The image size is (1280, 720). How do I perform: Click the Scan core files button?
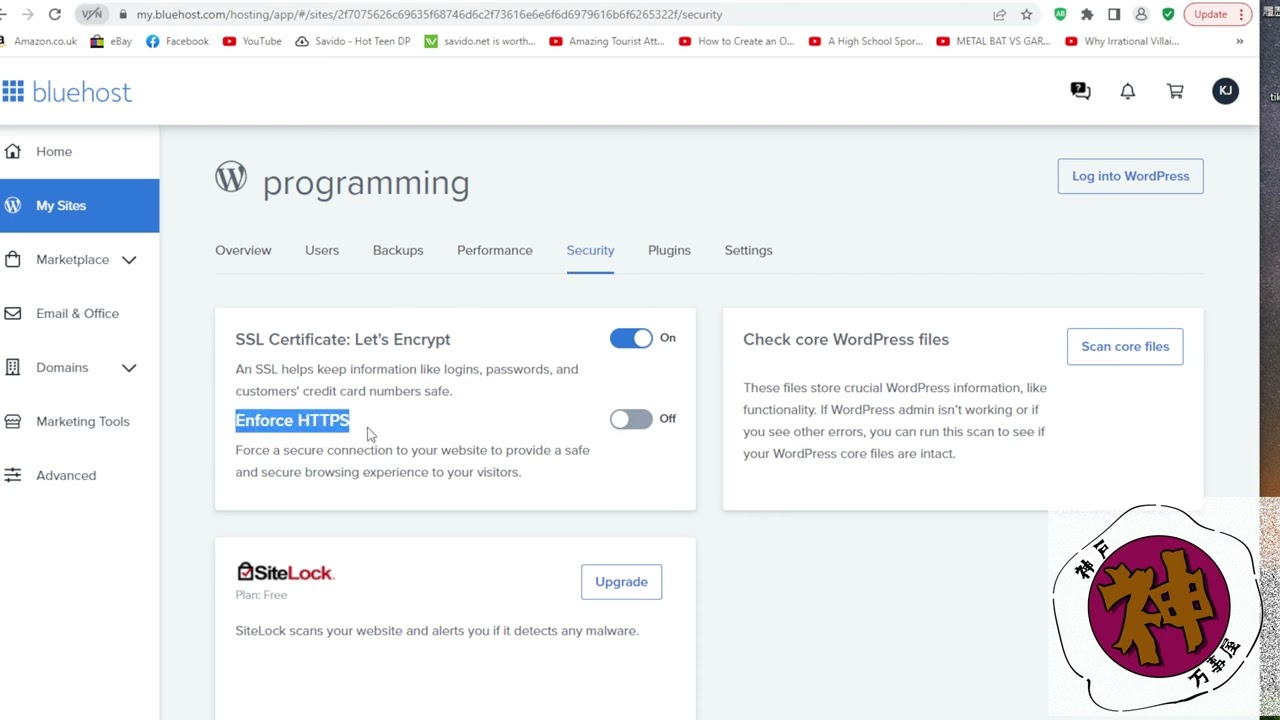pyautogui.click(x=1125, y=346)
